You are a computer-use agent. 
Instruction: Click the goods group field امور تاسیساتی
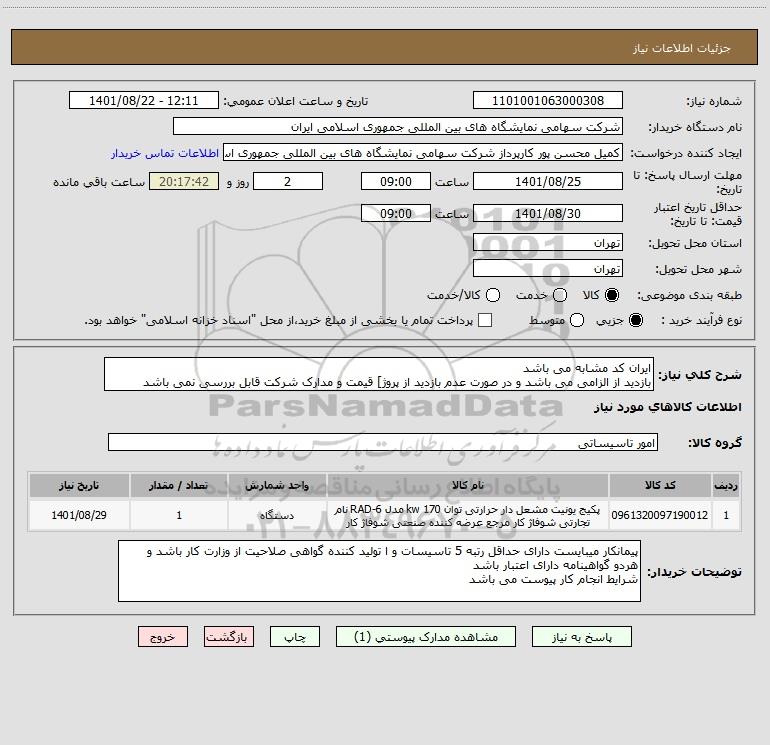(383, 442)
